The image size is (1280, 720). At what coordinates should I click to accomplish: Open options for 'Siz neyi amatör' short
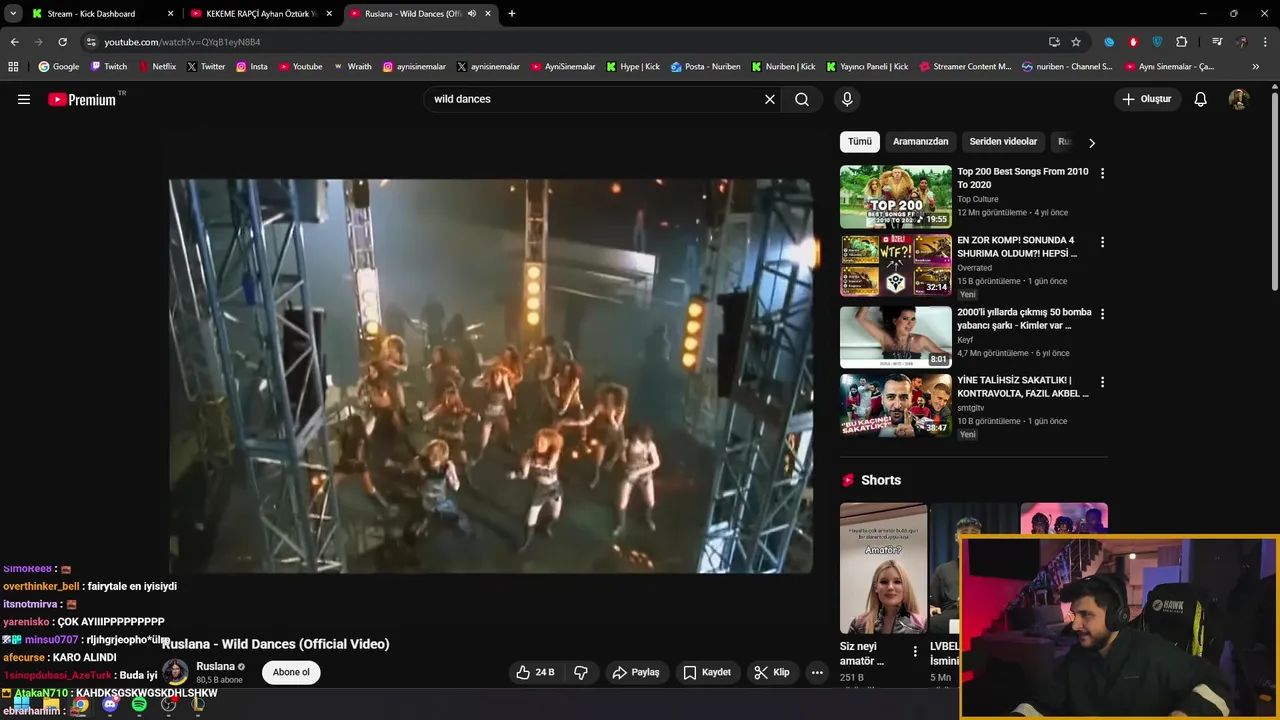pos(915,652)
